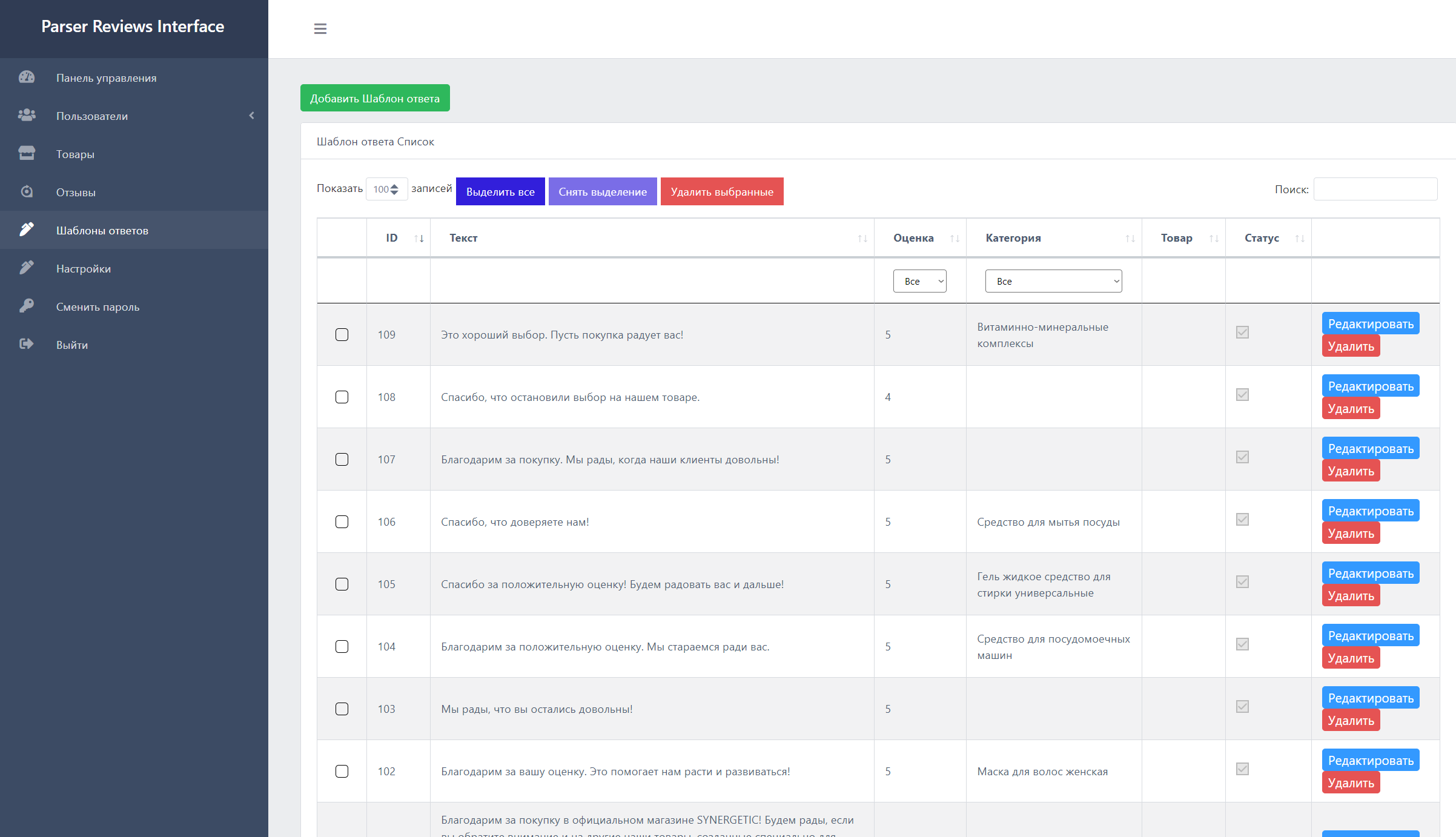
Task: Select Сменить пароль in sidebar
Action: [134, 306]
